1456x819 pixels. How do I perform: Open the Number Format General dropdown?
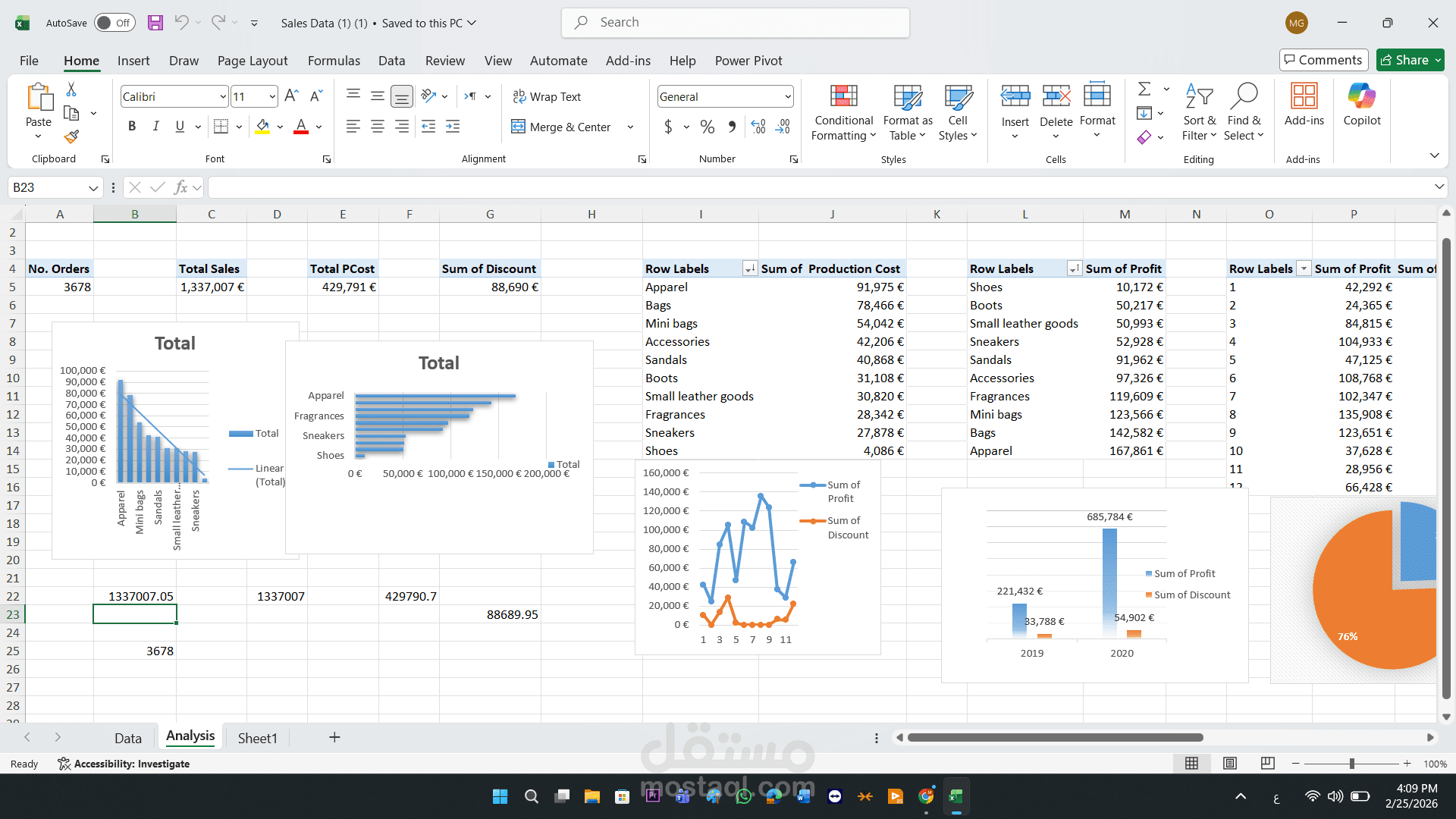pyautogui.click(x=788, y=96)
